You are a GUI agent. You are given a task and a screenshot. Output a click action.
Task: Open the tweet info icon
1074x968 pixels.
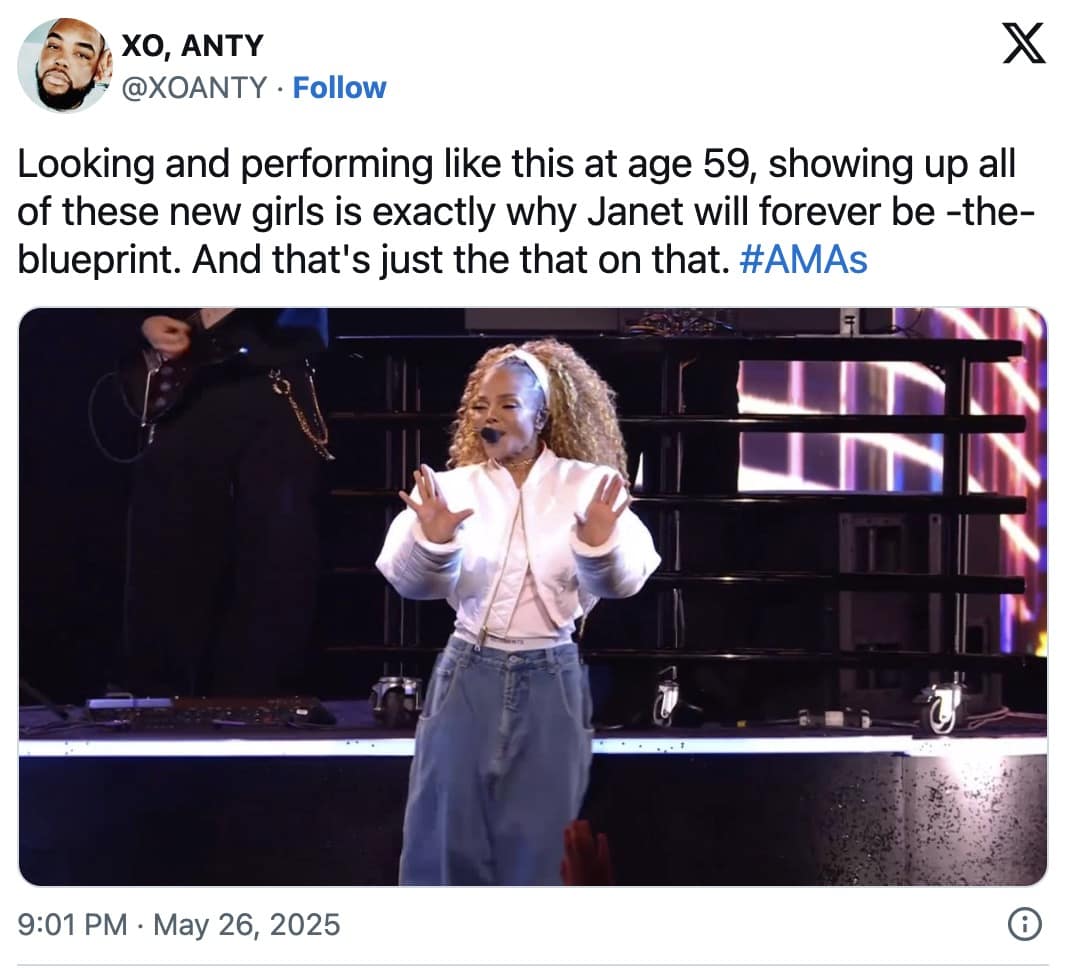[x=1021, y=925]
